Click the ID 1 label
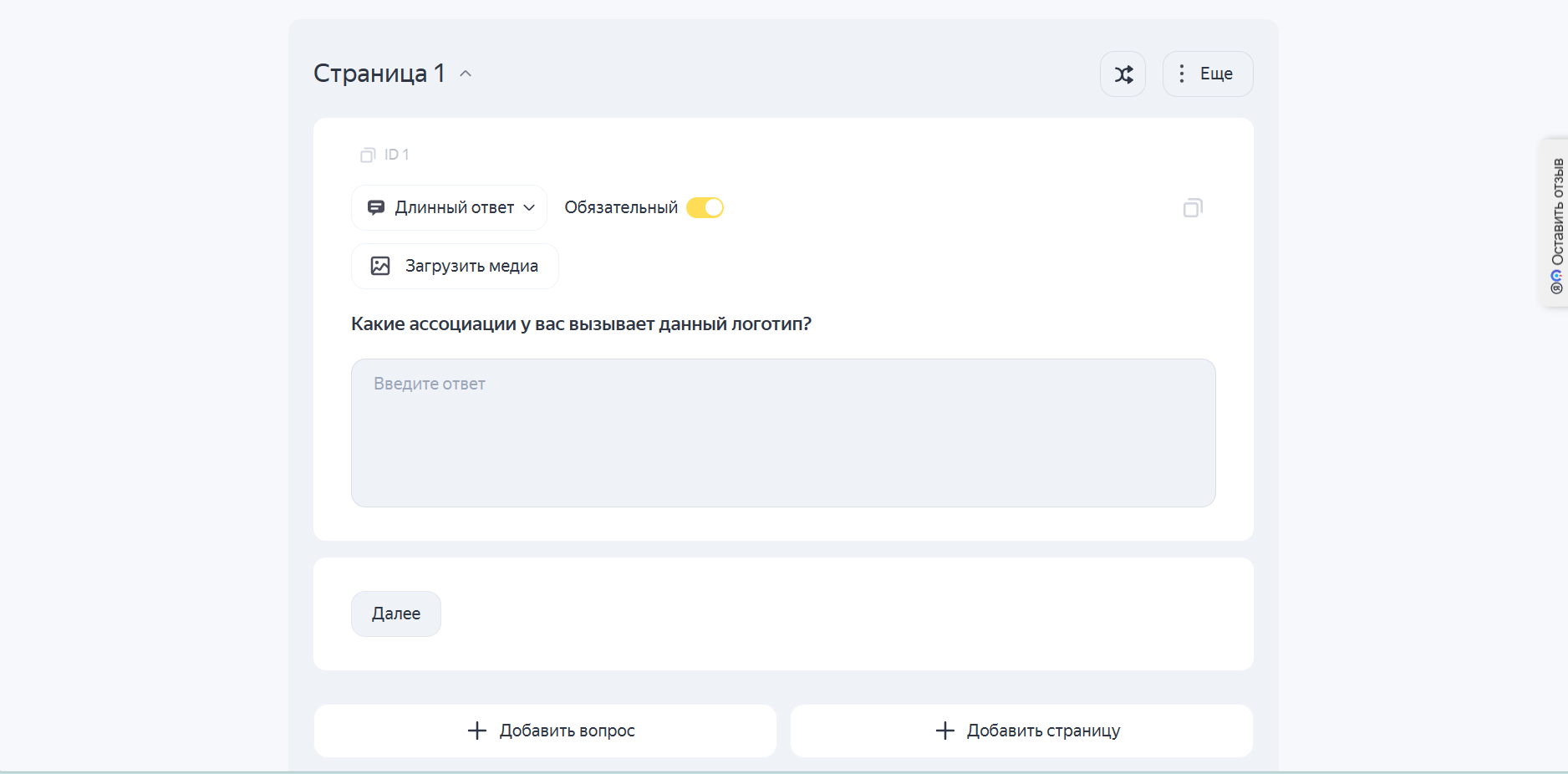 click(x=396, y=155)
